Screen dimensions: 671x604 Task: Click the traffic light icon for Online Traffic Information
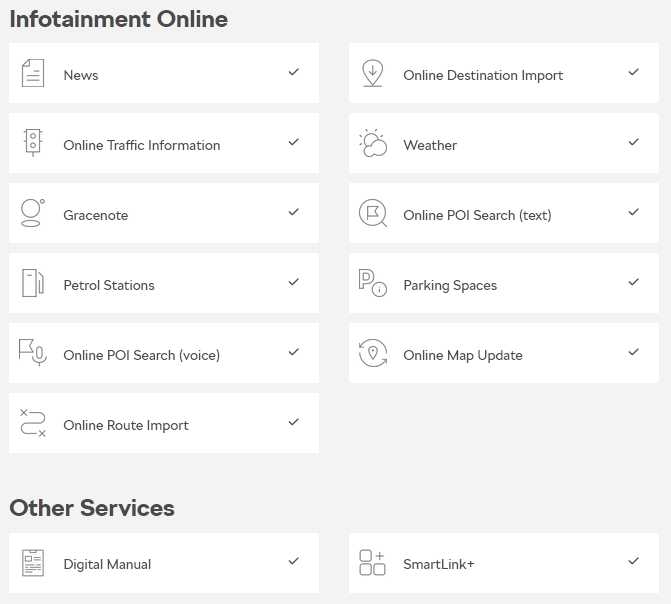[33, 143]
